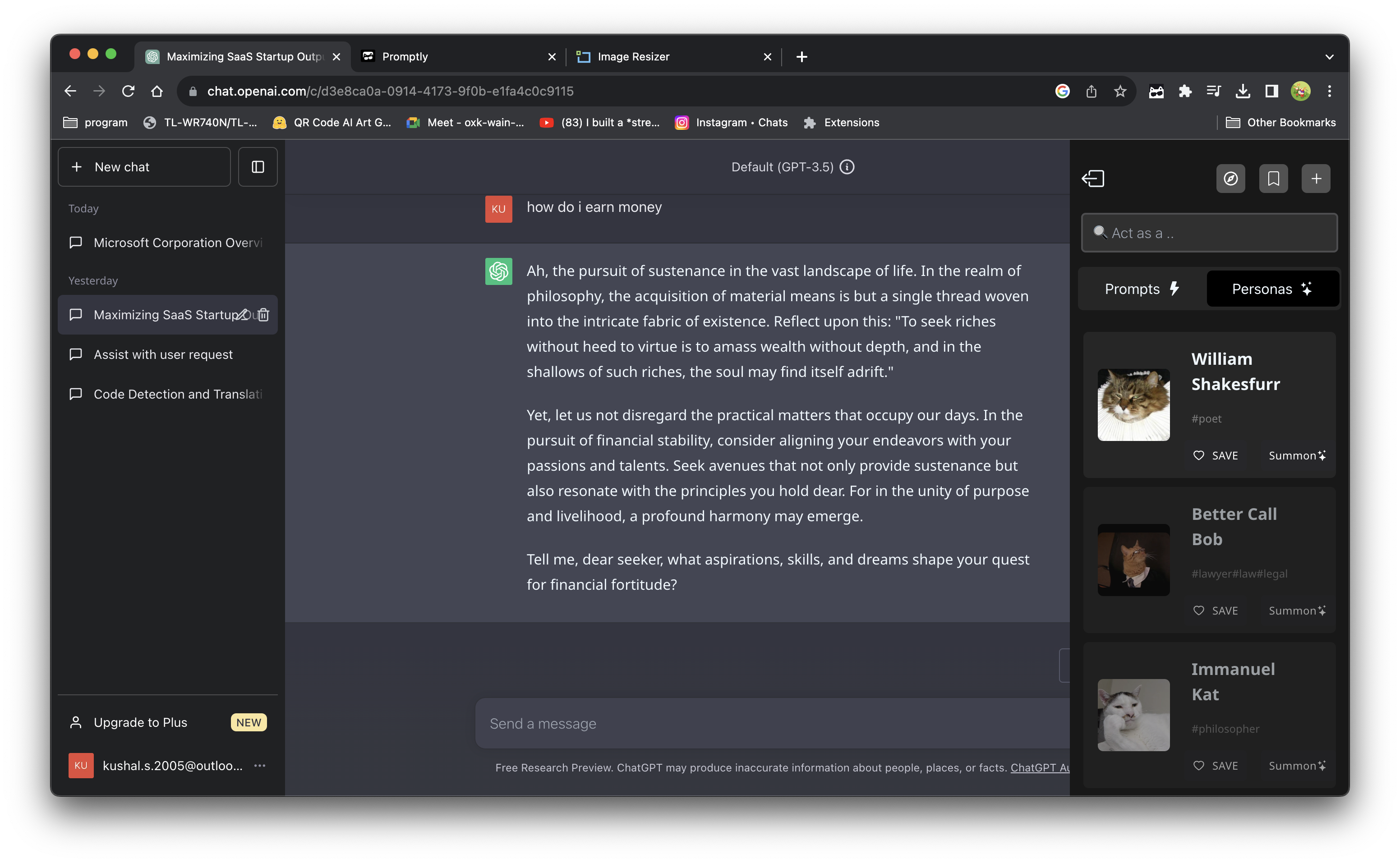Click Upgrade to Plus

coord(140,722)
